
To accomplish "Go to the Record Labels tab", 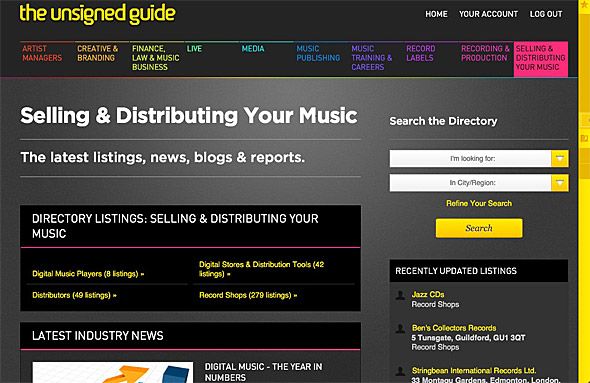I will coord(420,53).
